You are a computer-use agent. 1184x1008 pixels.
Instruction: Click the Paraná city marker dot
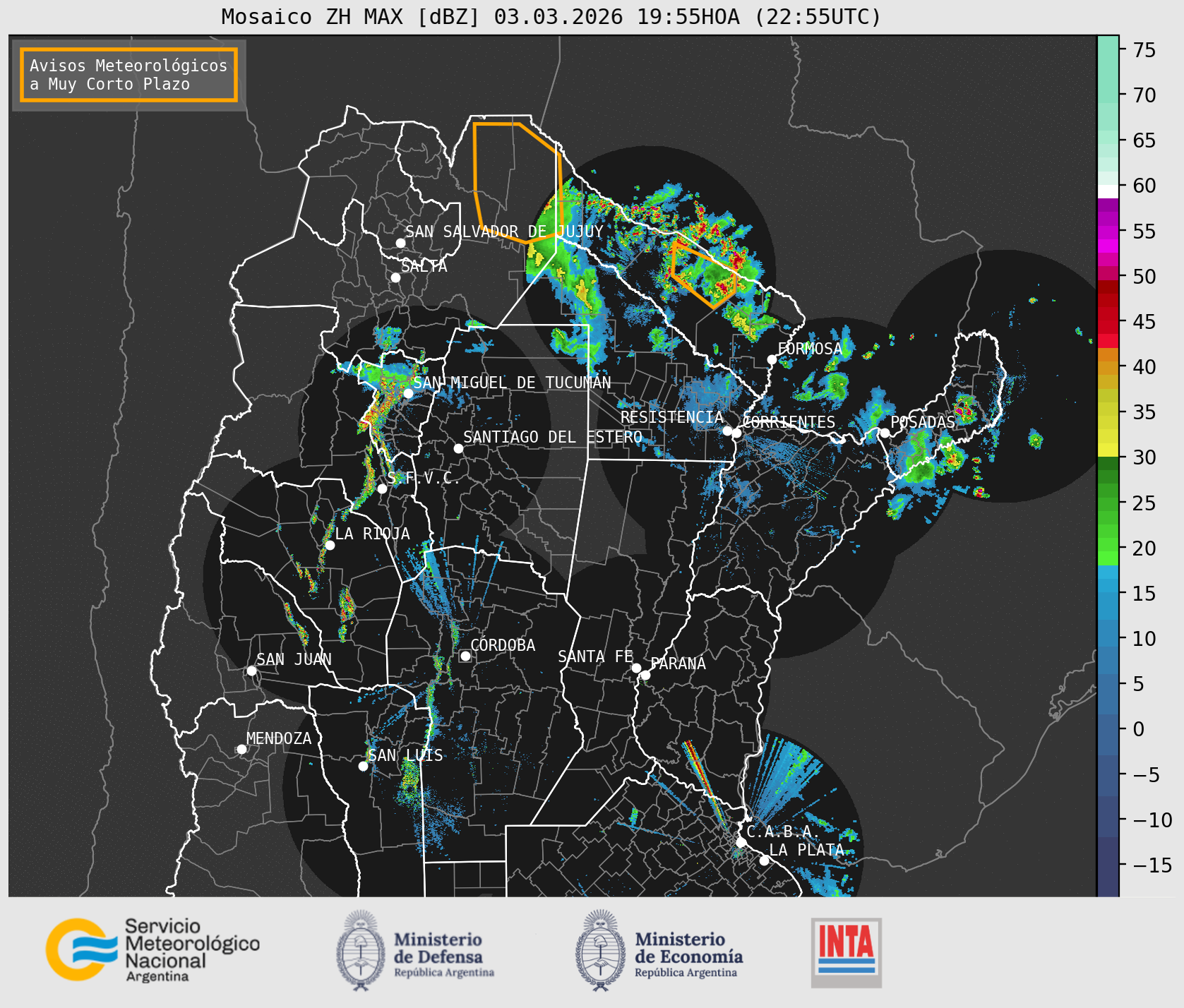coord(645,676)
